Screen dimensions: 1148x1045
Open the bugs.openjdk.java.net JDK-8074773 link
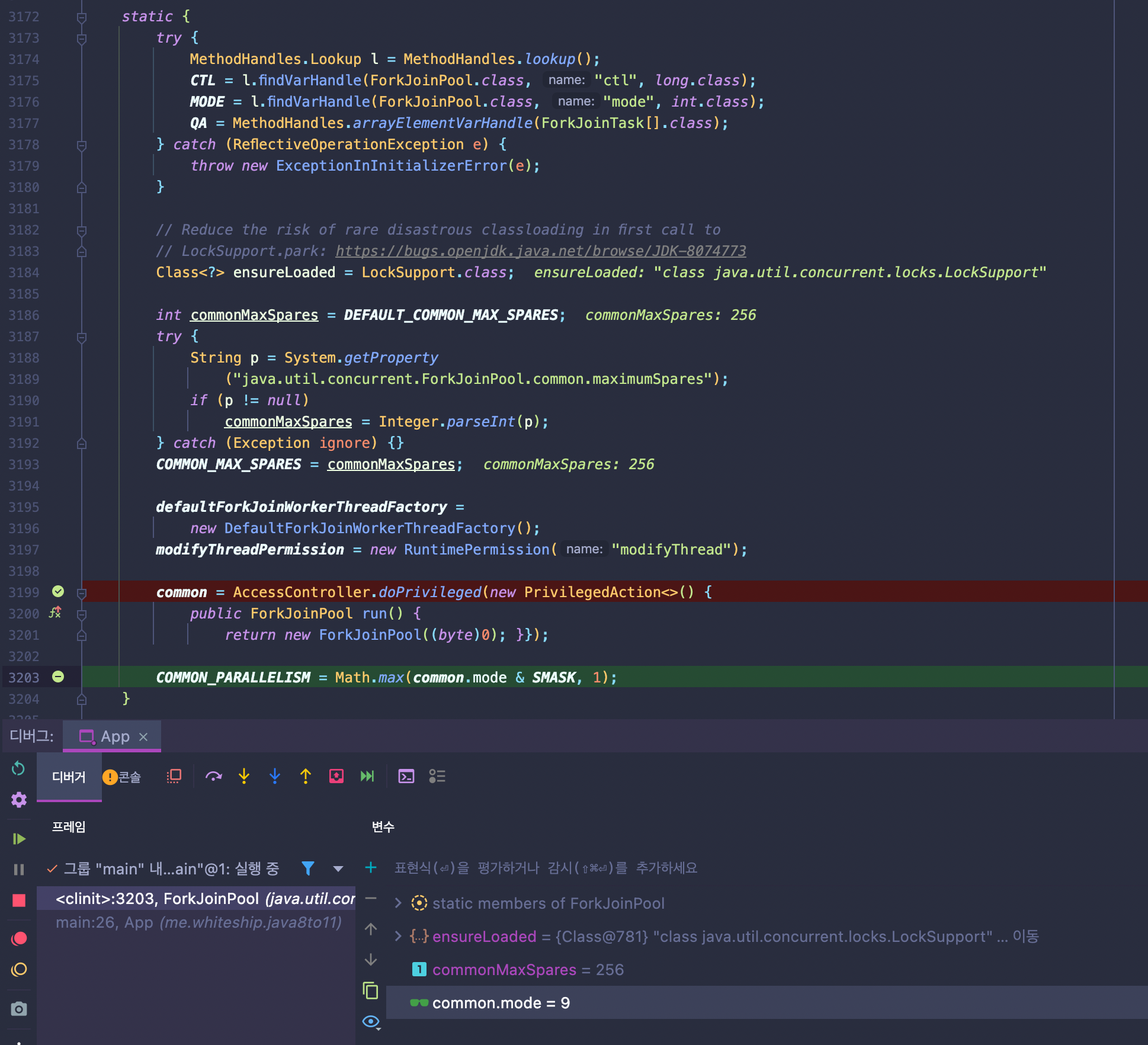(540, 251)
